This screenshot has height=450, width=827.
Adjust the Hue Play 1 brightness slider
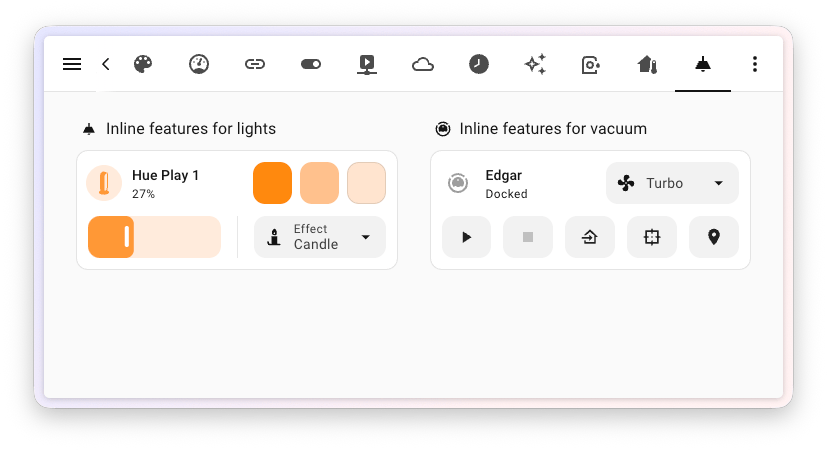tap(154, 237)
